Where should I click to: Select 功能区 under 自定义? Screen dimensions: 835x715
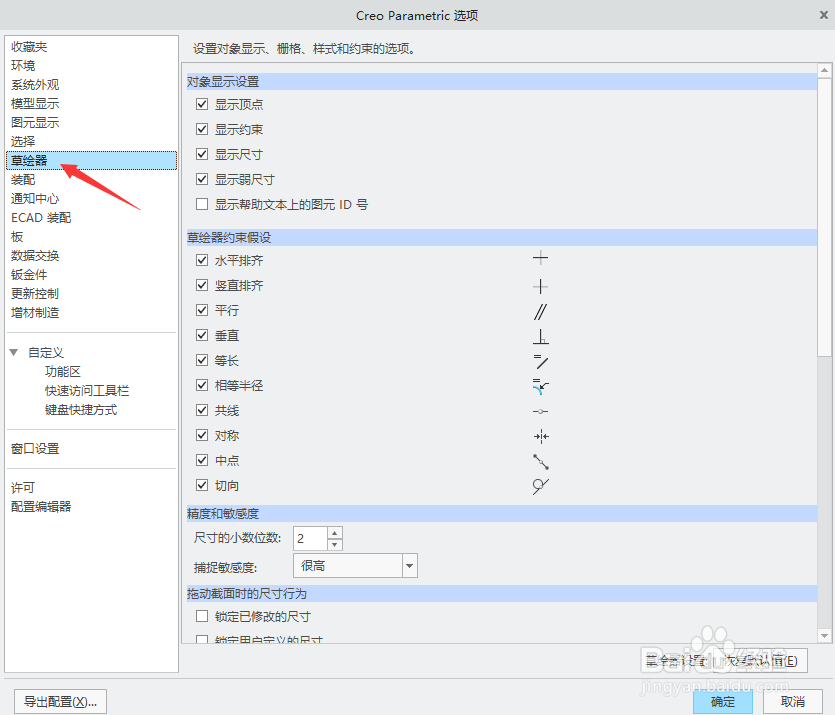pos(63,372)
